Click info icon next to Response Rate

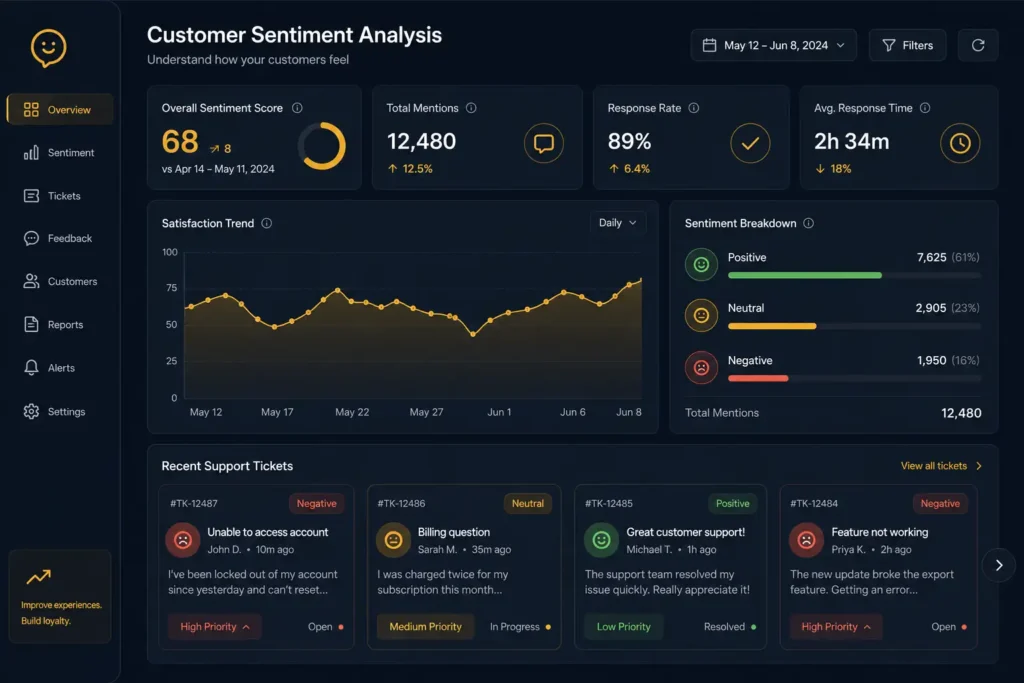click(x=694, y=108)
